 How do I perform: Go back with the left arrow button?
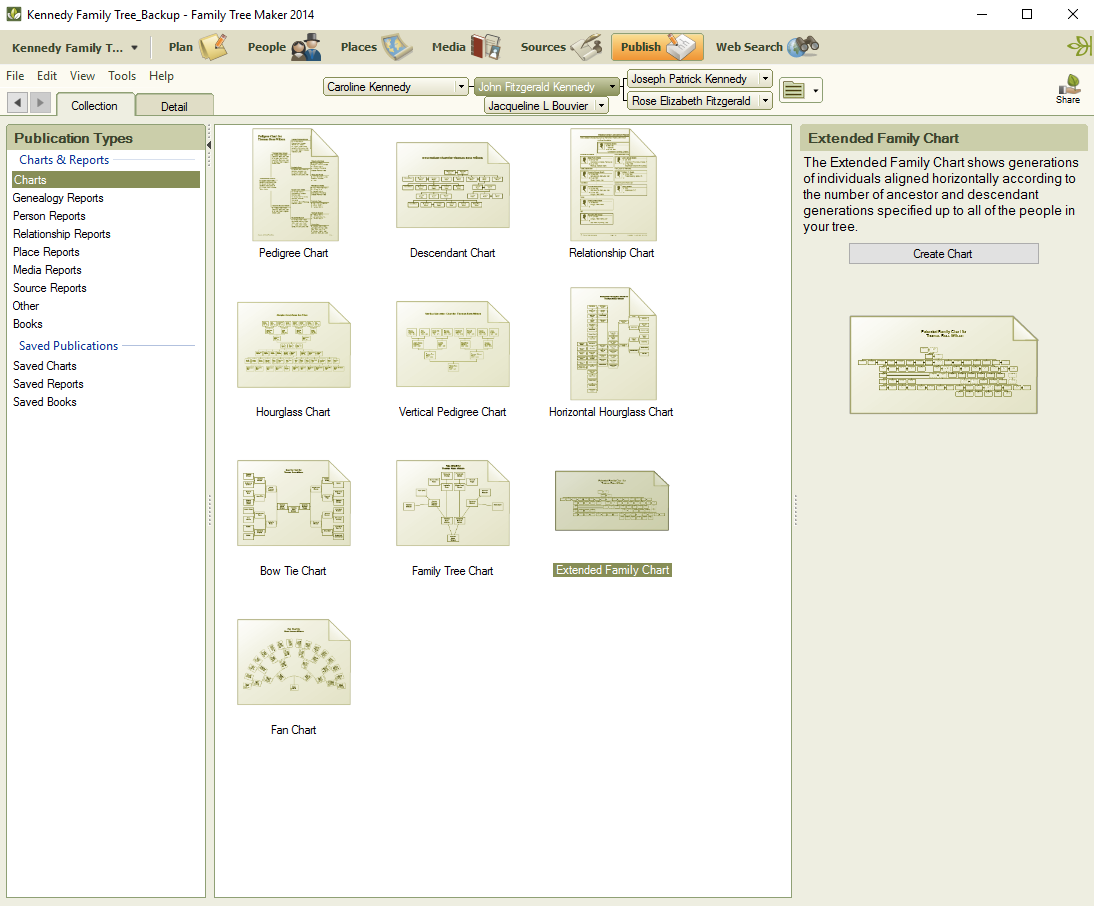coord(18,103)
